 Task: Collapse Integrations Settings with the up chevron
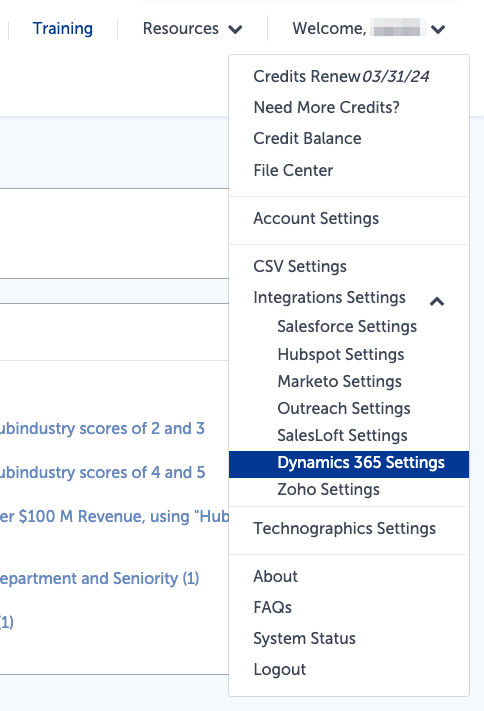pos(437,302)
